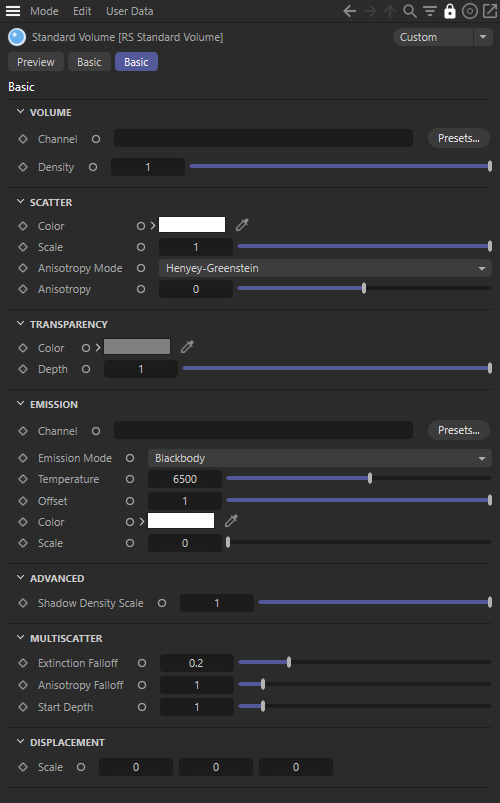Click the Emission white color swatch

[181, 521]
